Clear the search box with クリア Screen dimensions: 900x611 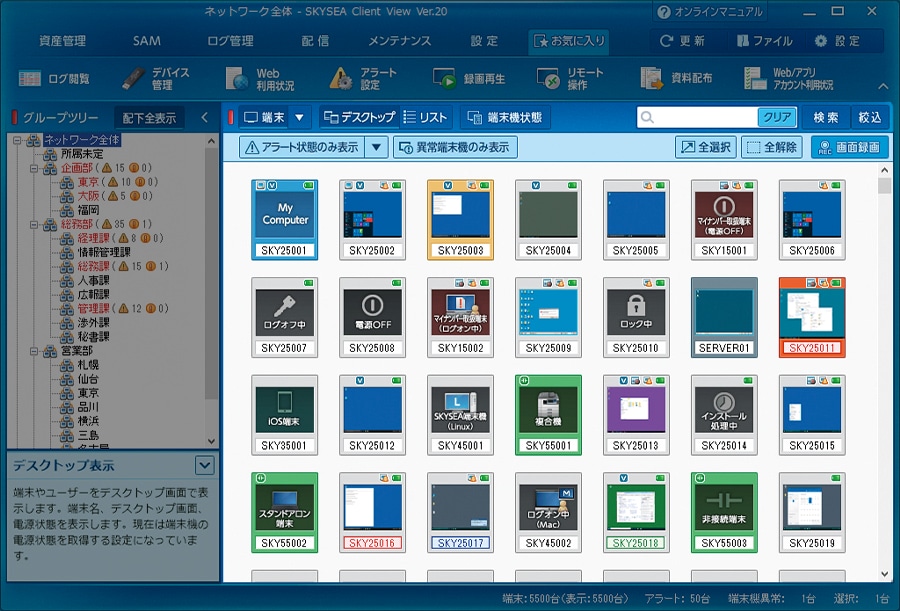click(x=777, y=117)
